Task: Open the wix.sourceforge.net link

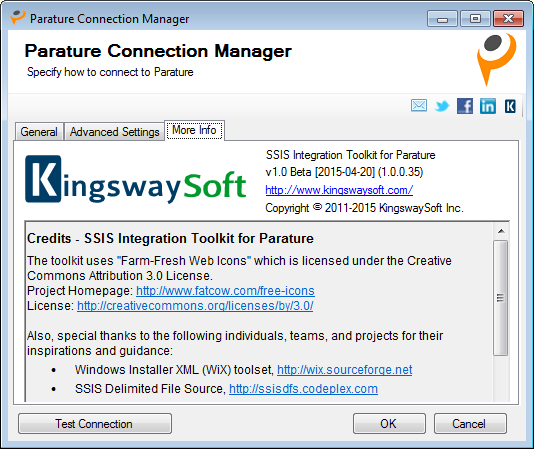Action: pyautogui.click(x=345, y=370)
